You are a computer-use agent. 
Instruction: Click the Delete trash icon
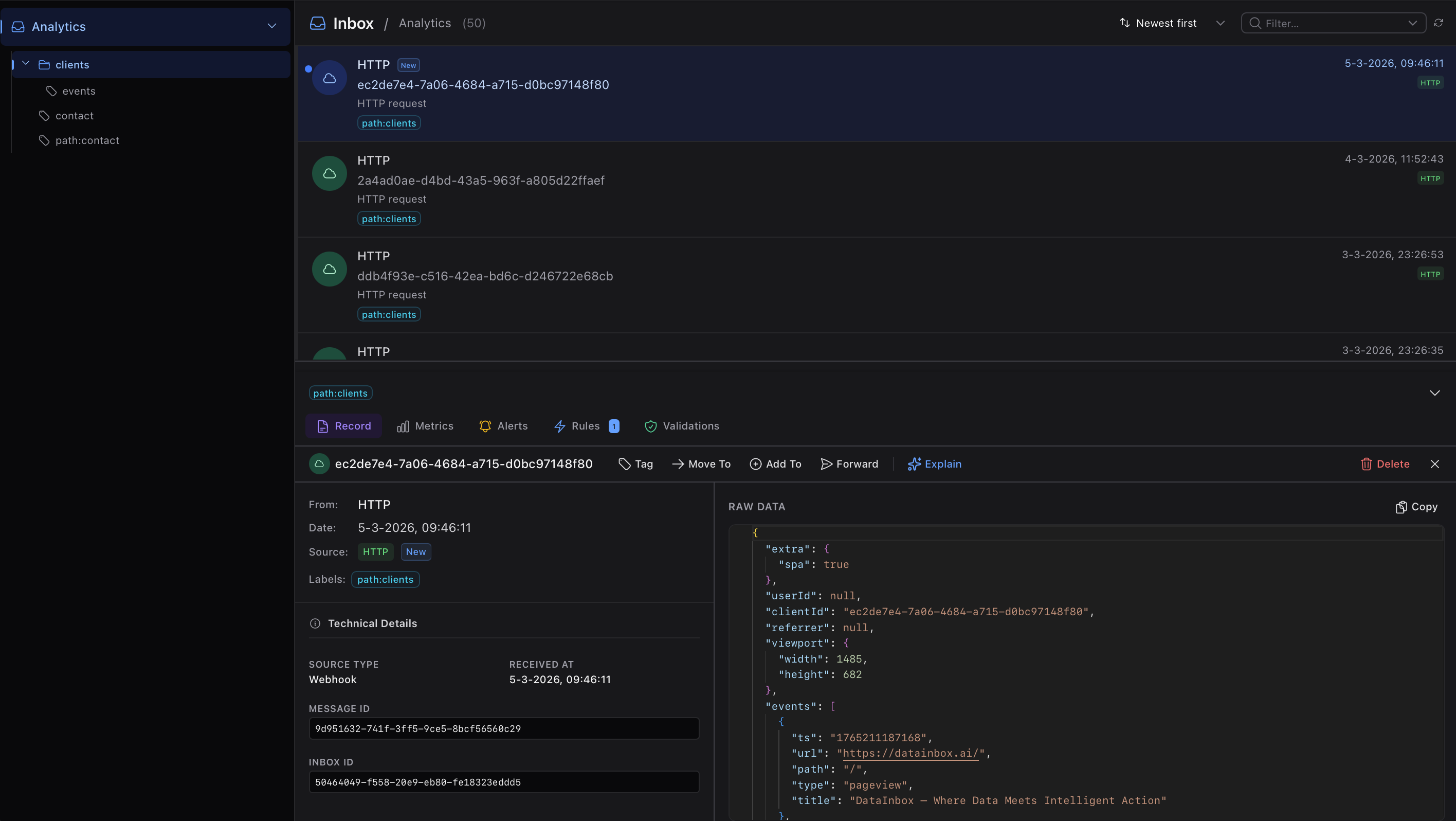click(x=1366, y=464)
